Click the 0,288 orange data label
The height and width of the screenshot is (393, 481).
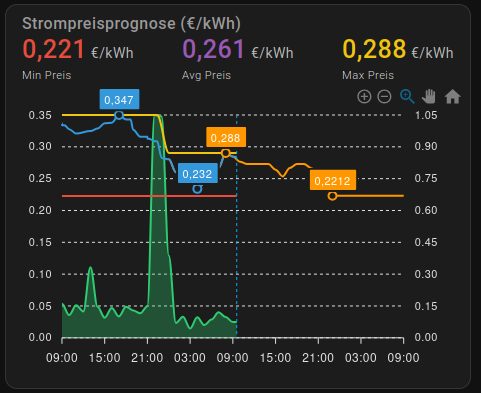226,137
